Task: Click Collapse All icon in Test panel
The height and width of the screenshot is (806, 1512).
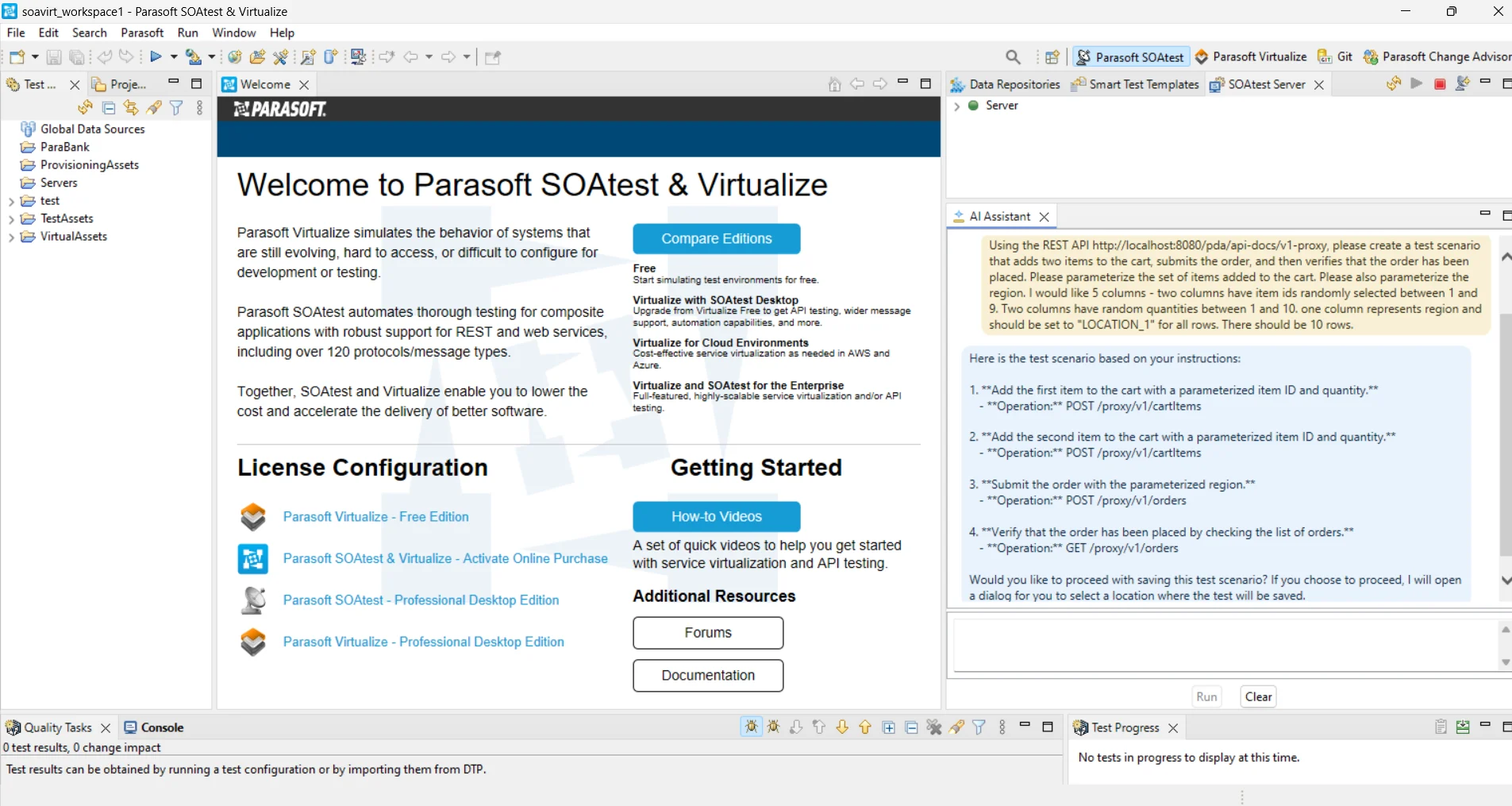Action: 109,108
